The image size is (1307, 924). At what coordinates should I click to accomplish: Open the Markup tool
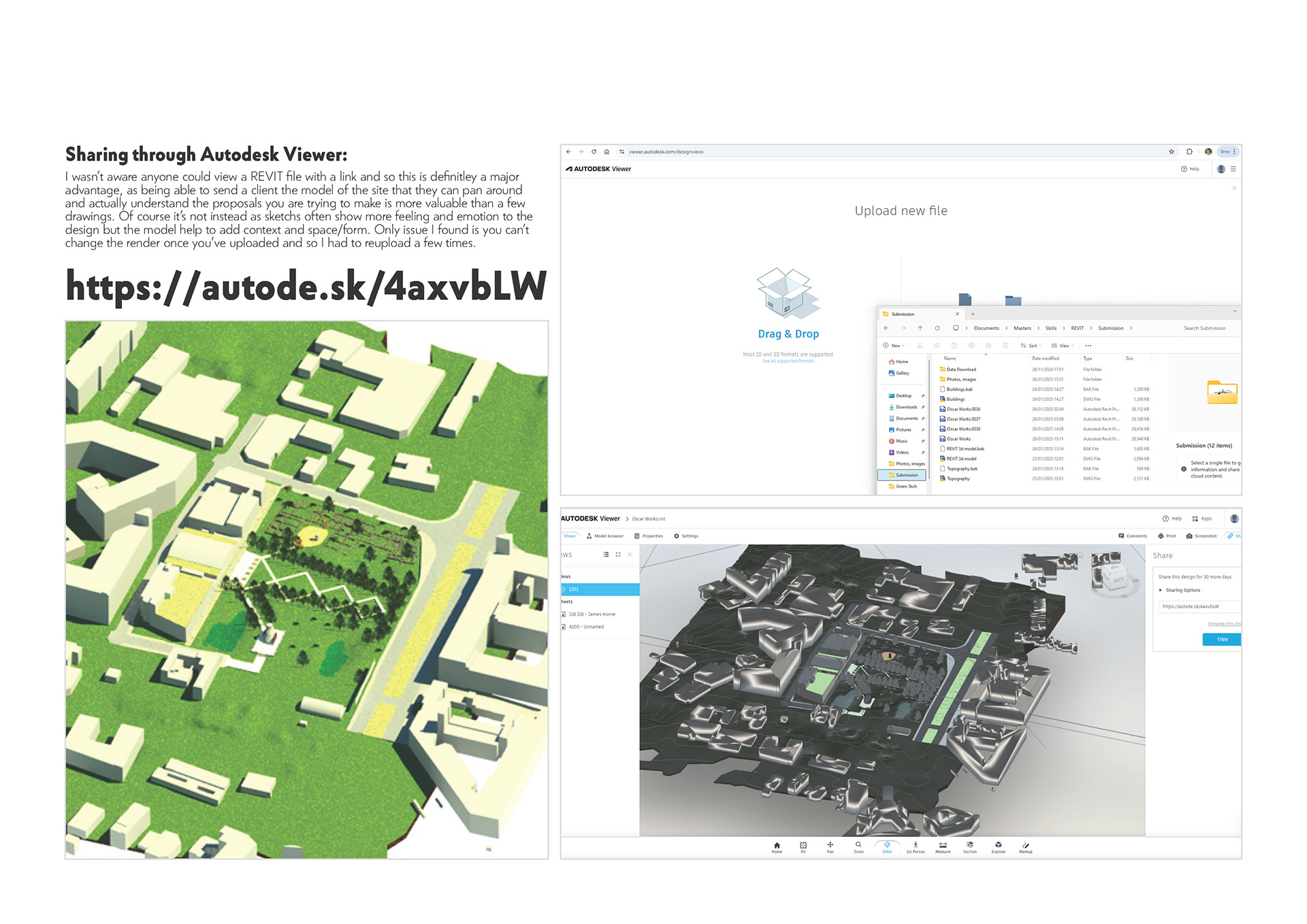click(x=1025, y=846)
